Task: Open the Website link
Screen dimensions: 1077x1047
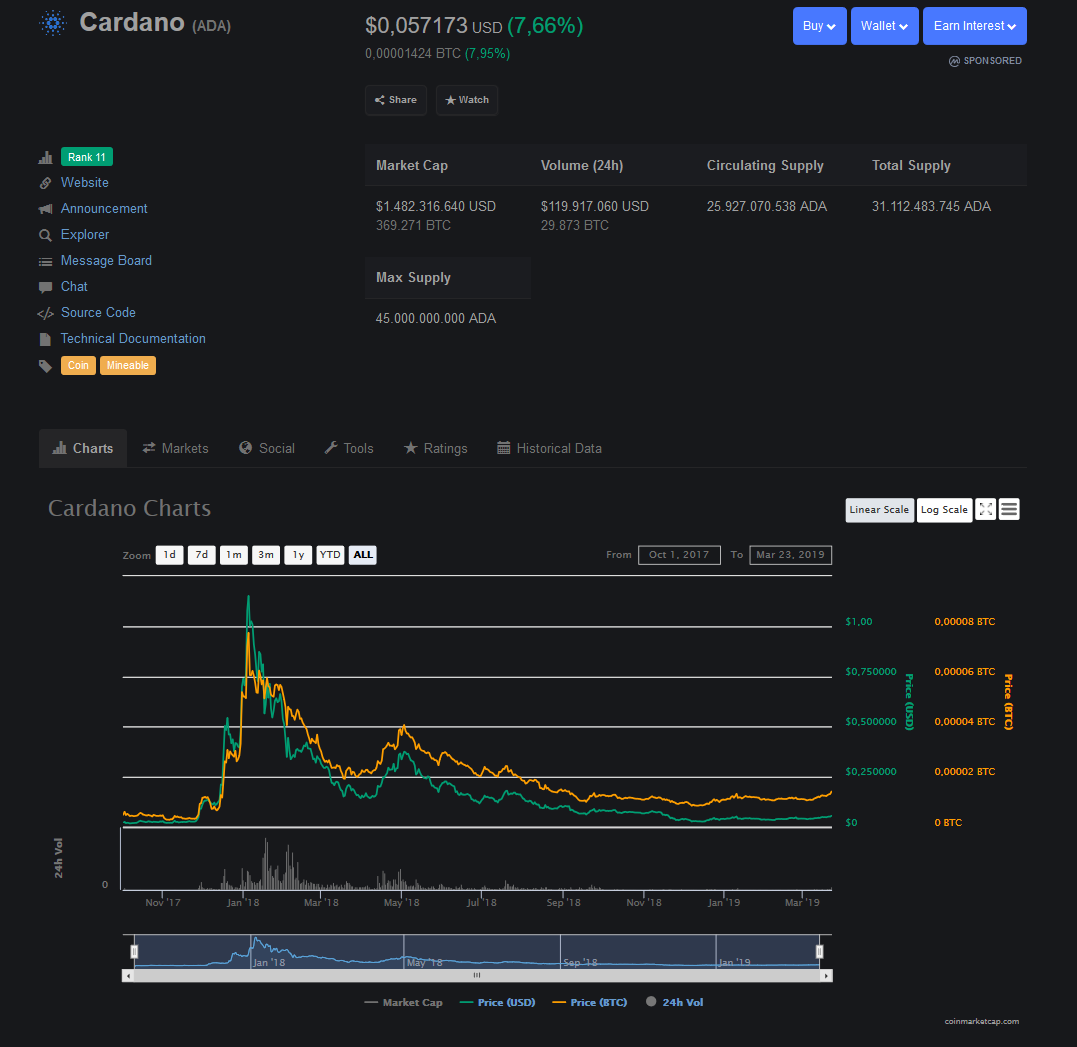Action: (x=84, y=183)
